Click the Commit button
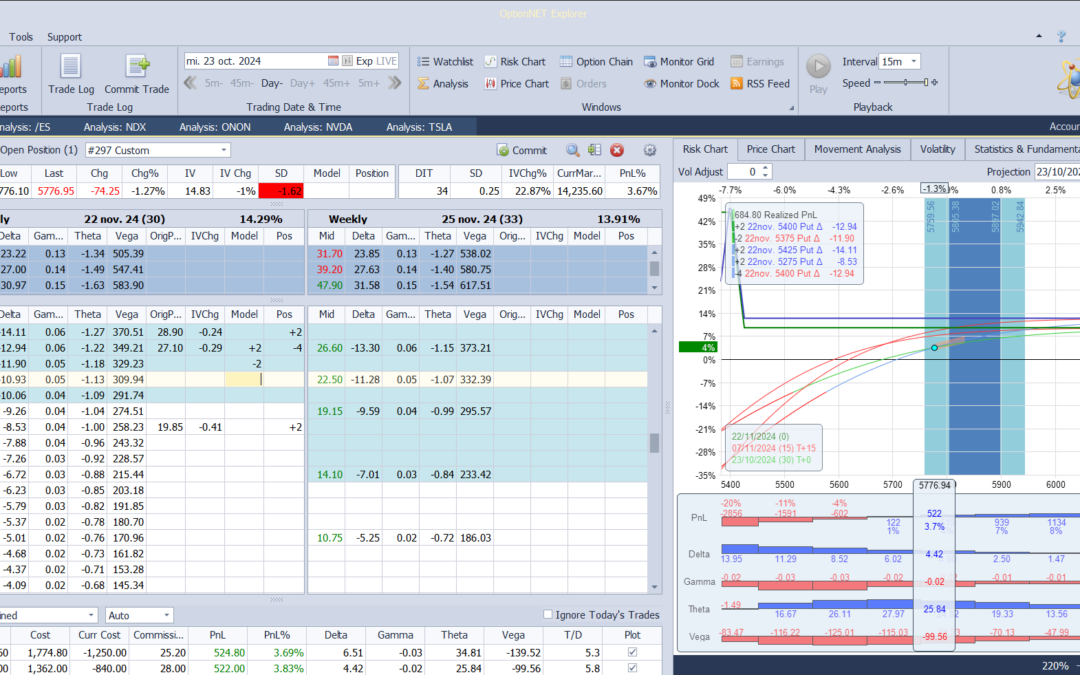 [x=521, y=150]
